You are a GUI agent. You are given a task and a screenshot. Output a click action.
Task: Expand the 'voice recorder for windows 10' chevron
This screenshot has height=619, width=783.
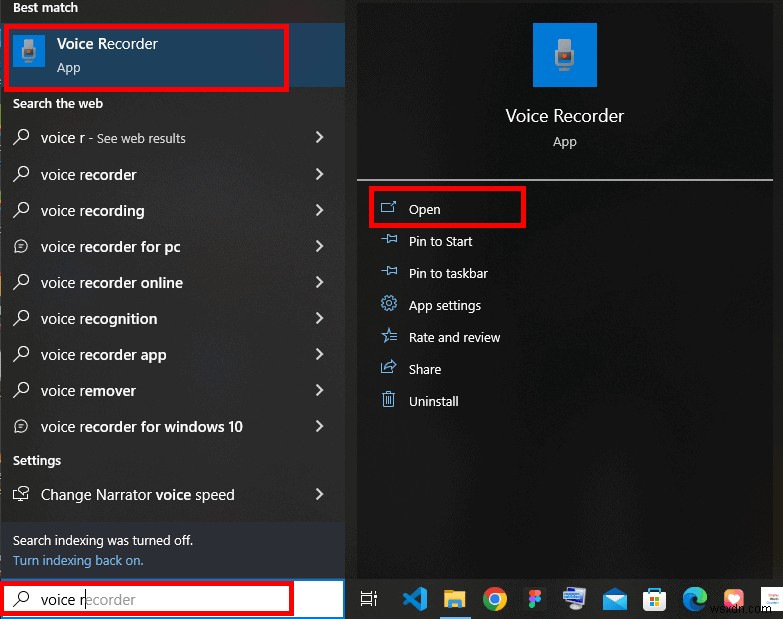point(320,426)
